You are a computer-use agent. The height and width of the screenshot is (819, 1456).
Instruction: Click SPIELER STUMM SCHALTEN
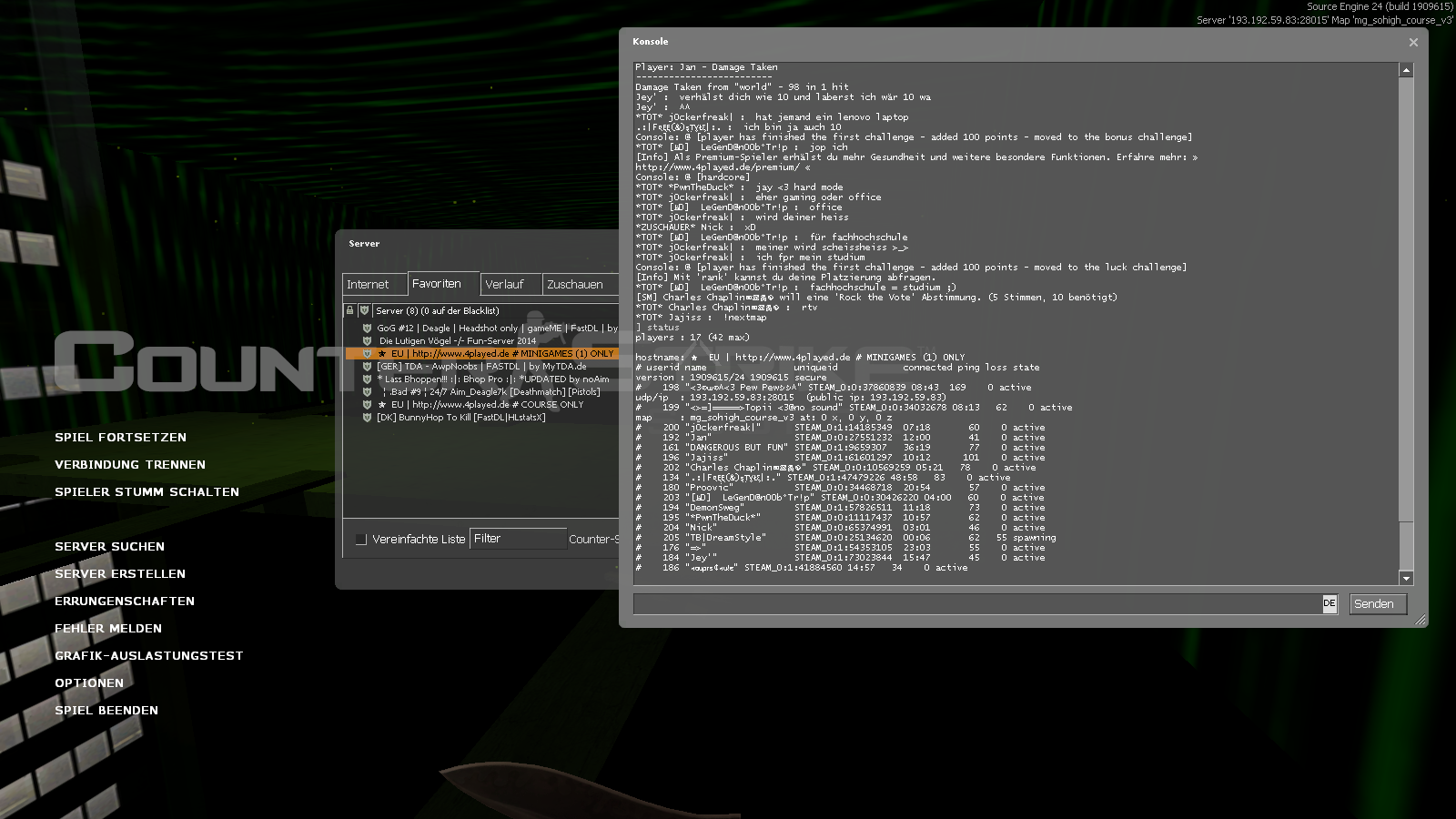(x=147, y=492)
